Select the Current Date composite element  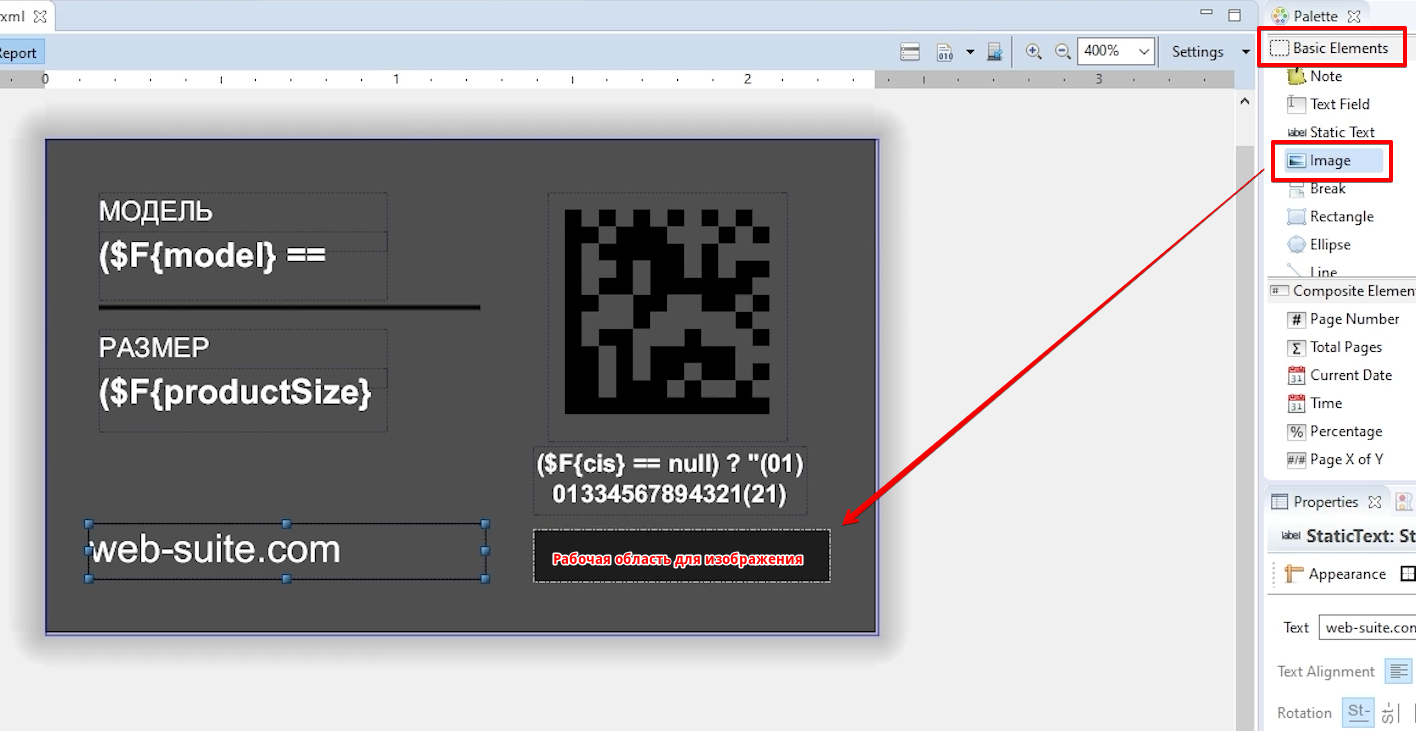(1338, 375)
